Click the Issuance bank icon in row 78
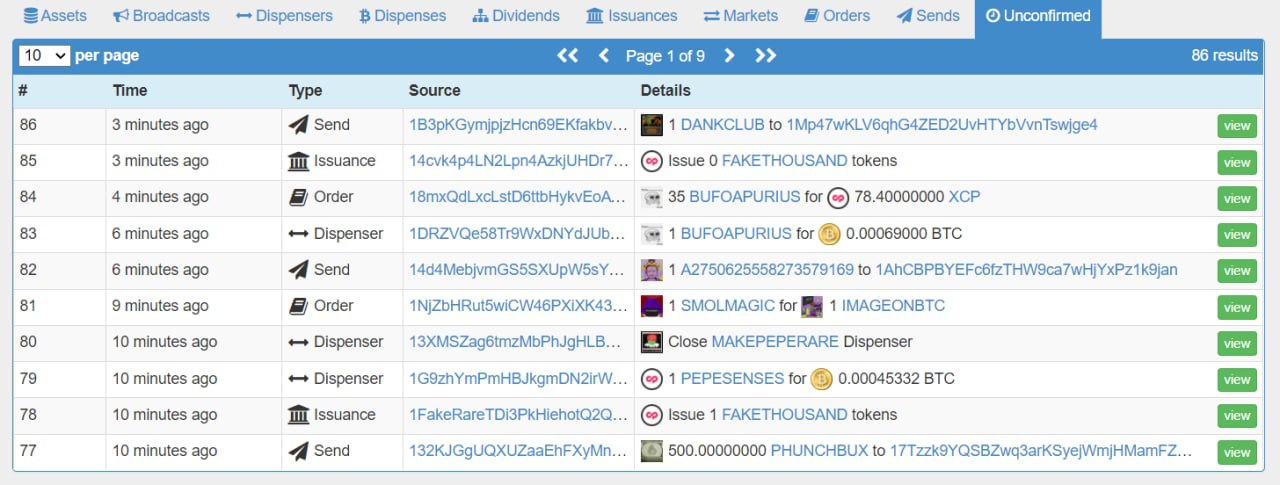 [x=298, y=415]
